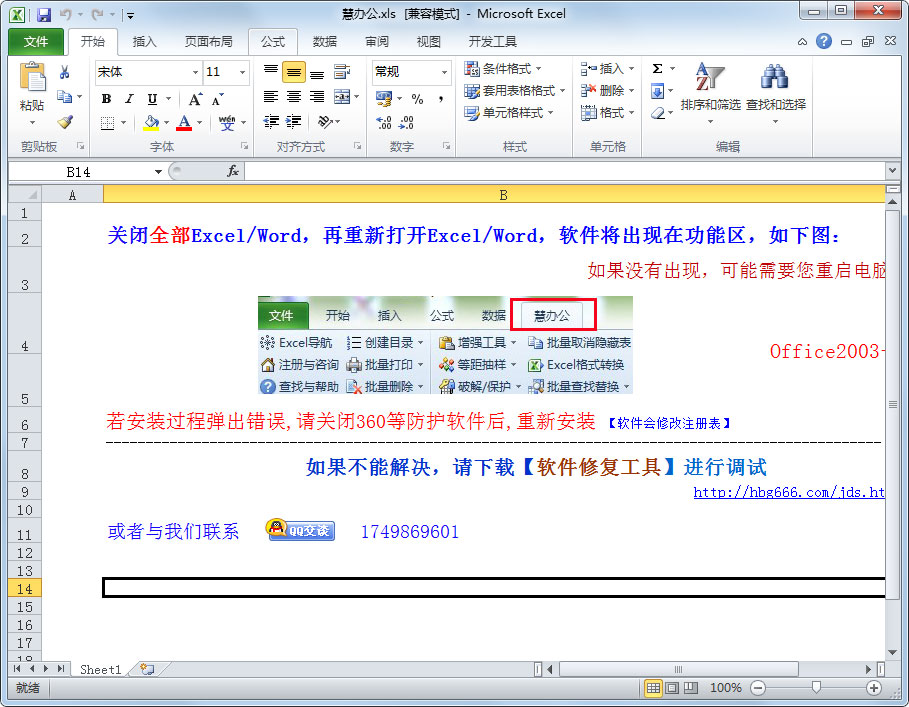Save workbook via quick access toolbar
909x707 pixels.
pyautogui.click(x=44, y=15)
